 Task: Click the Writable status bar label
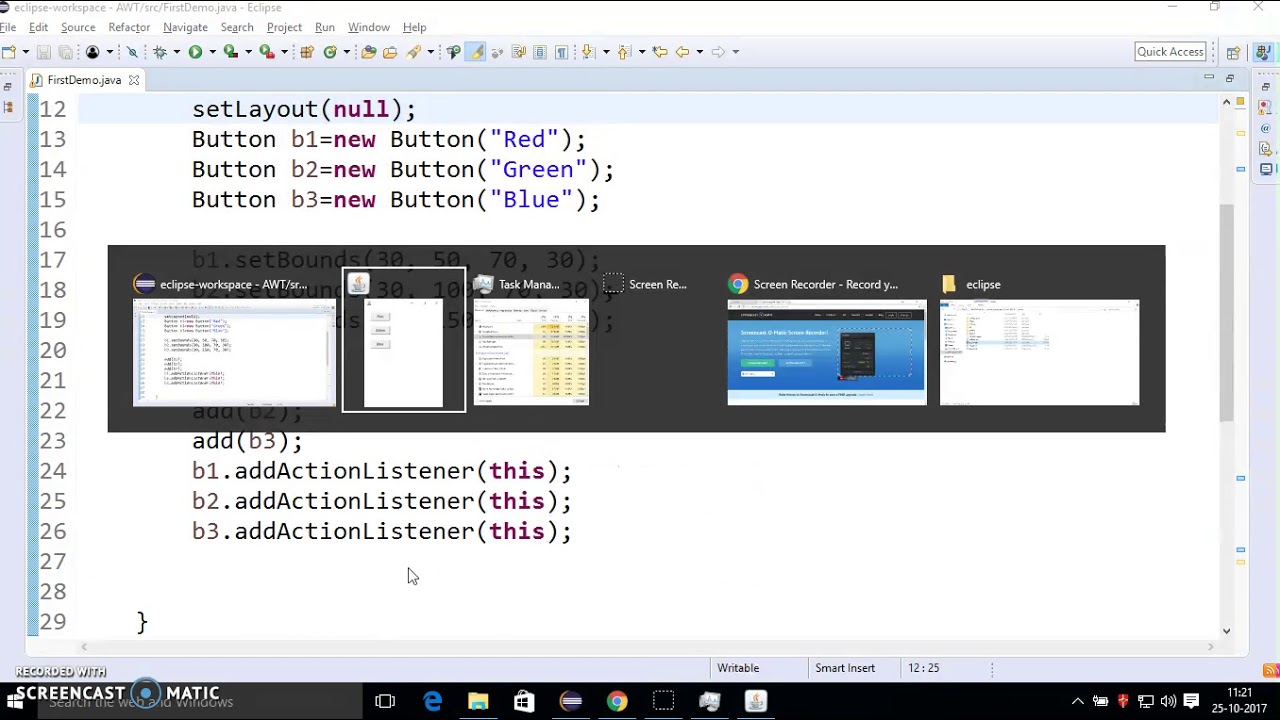click(x=738, y=668)
